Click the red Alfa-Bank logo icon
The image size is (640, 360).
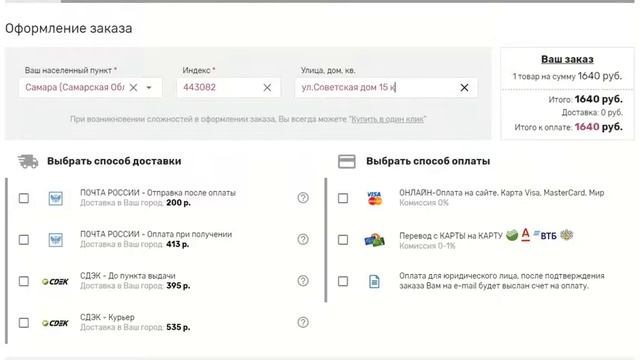click(x=526, y=235)
